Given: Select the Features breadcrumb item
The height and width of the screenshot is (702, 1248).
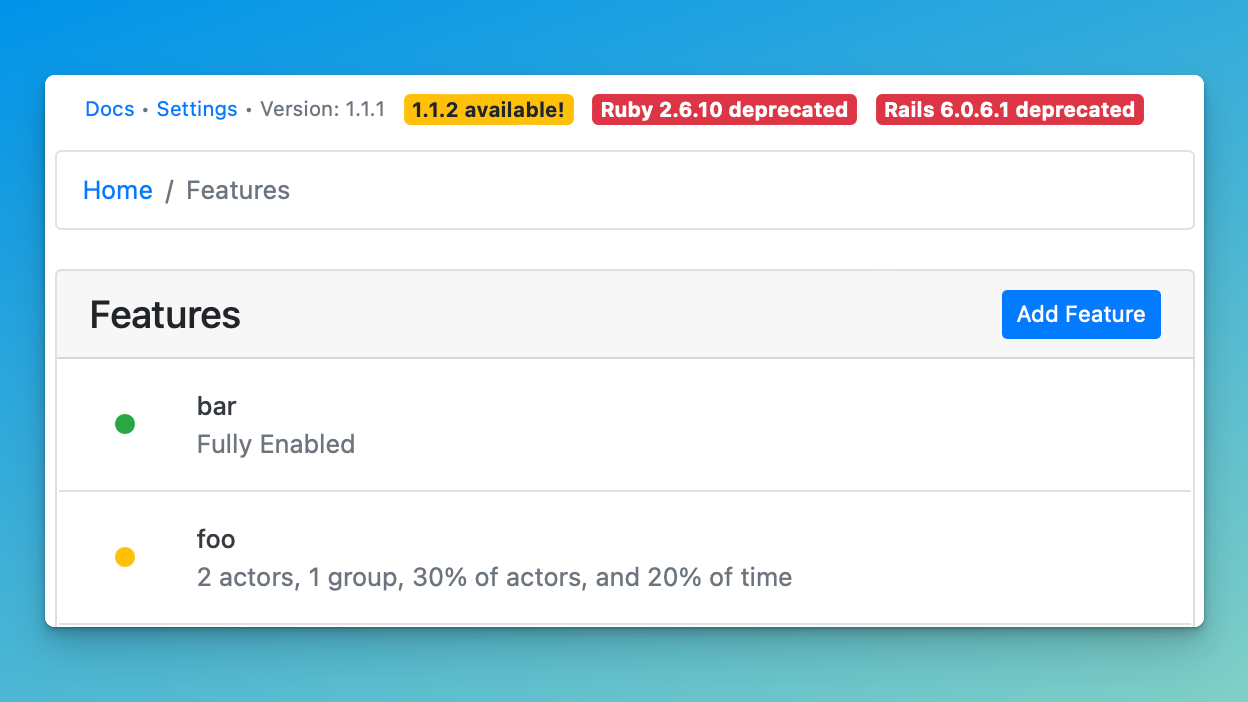Looking at the screenshot, I should [x=238, y=190].
